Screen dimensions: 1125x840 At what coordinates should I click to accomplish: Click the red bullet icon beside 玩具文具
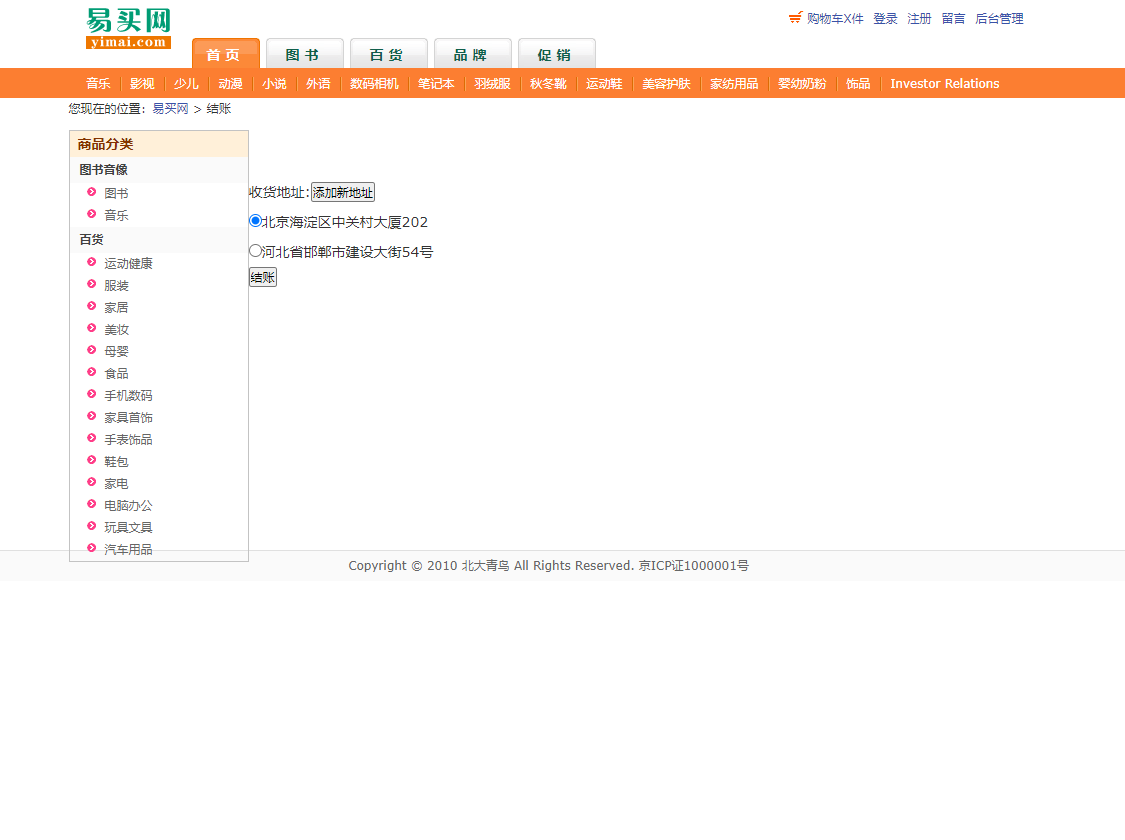coord(91,527)
